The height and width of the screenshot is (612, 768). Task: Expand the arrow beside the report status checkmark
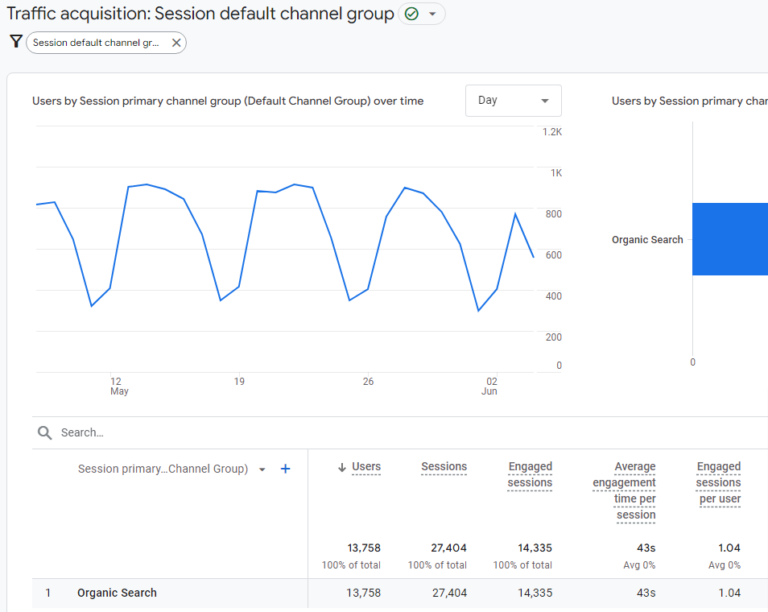pyautogui.click(x=432, y=14)
